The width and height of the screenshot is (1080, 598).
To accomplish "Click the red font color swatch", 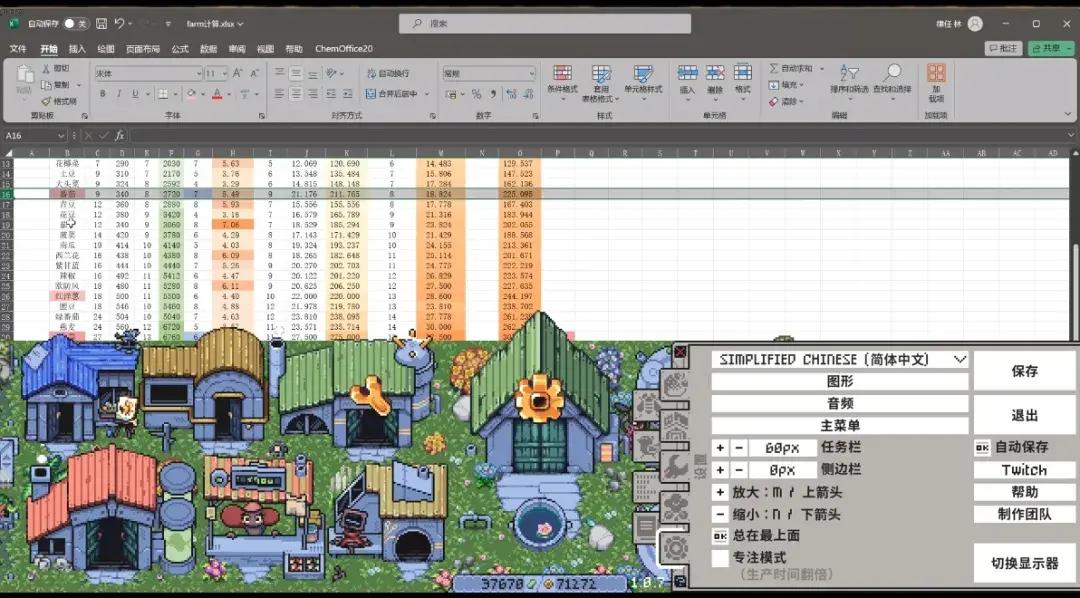I will [217, 94].
